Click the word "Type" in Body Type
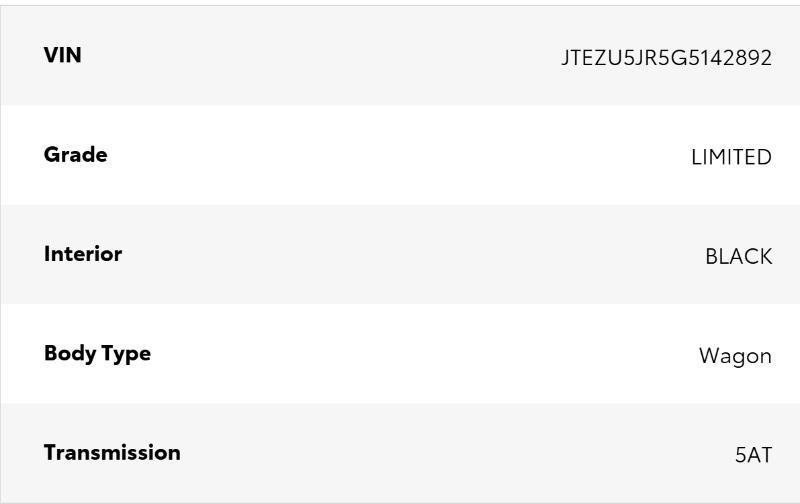Viewport: 800px width, 504px height. tap(125, 354)
